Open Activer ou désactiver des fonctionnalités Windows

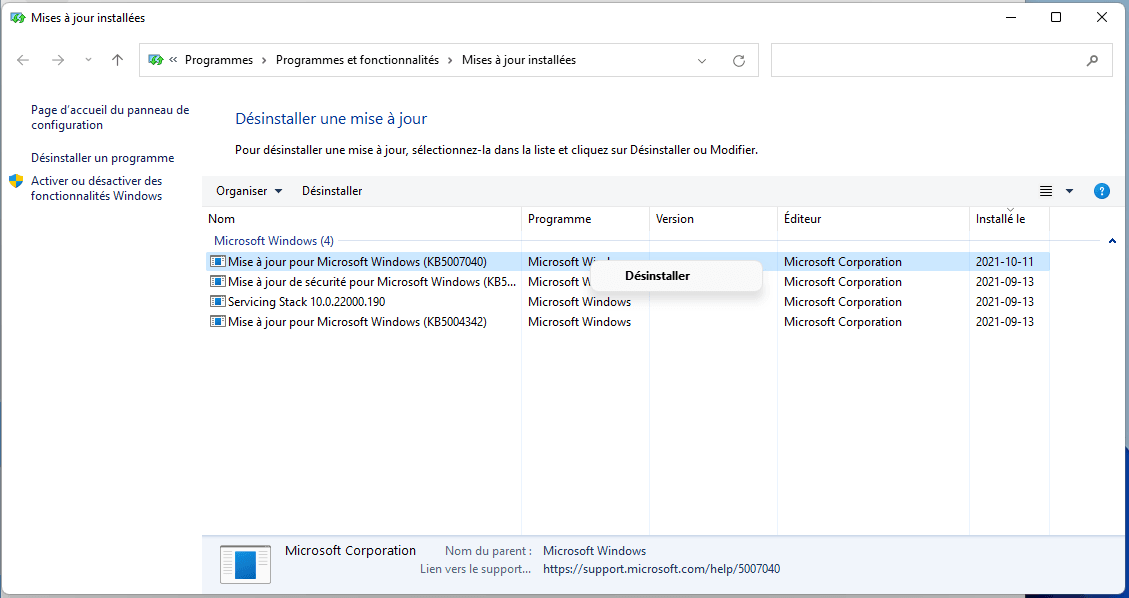(96, 188)
